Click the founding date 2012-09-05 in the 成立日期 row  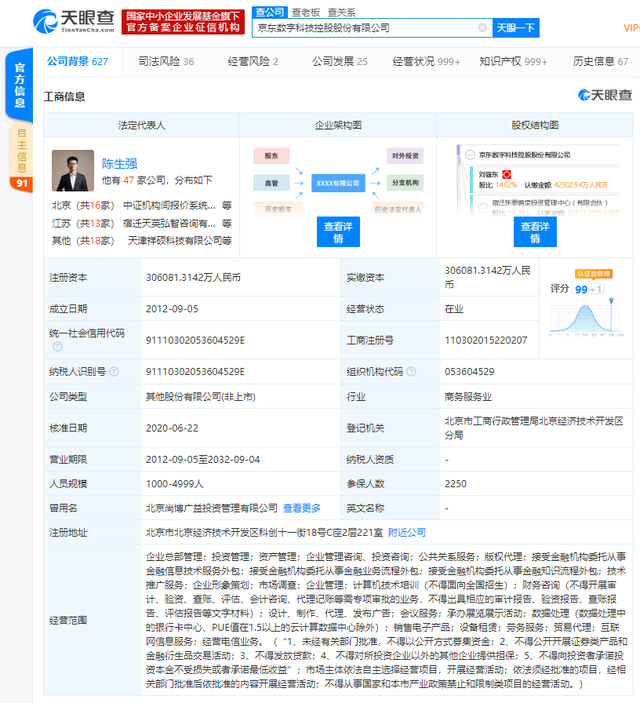pyautogui.click(x=172, y=308)
